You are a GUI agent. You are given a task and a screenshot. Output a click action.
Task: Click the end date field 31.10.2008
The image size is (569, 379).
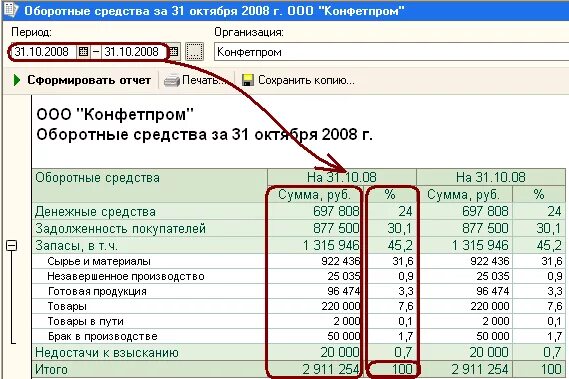coord(132,52)
